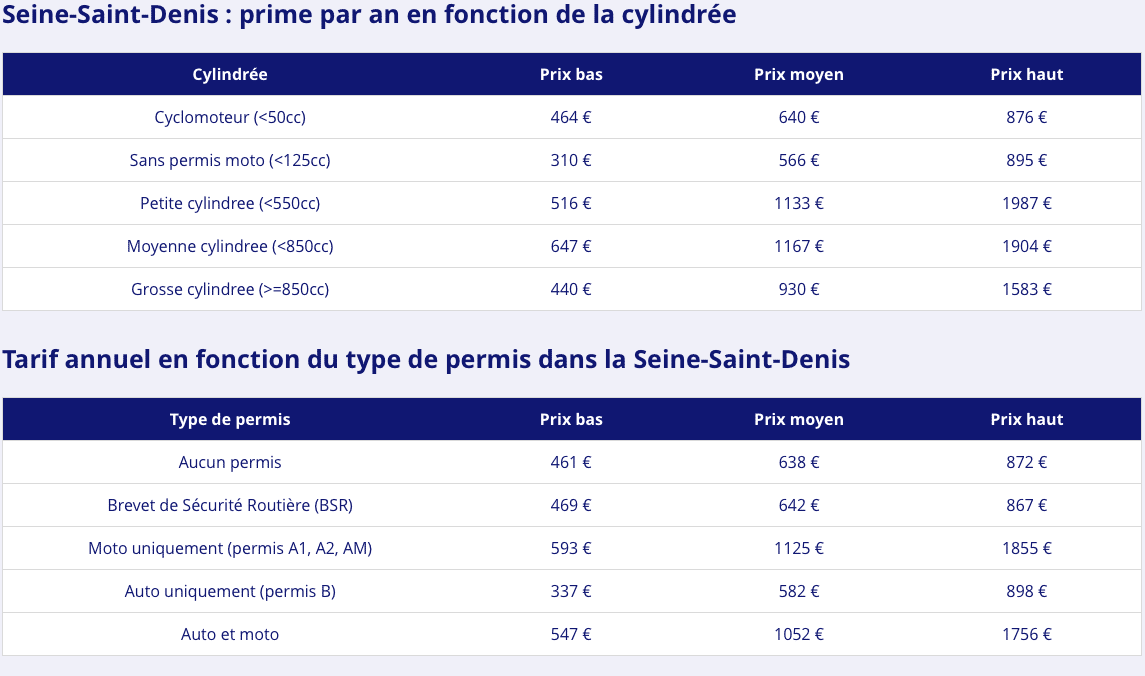The width and height of the screenshot is (1145, 676).
Task: Click Prix haut header in permis table
Action: [x=1026, y=420]
